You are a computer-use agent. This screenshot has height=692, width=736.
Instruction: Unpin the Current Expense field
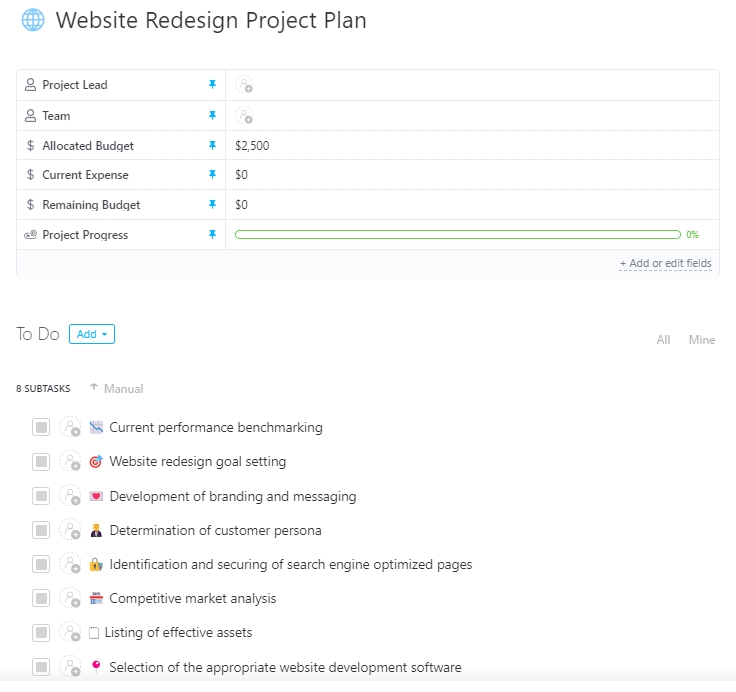pyautogui.click(x=212, y=175)
